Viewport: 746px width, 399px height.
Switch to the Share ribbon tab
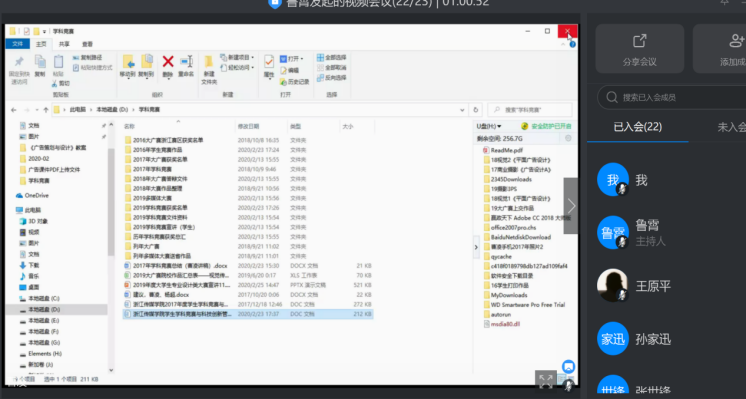coord(64,44)
